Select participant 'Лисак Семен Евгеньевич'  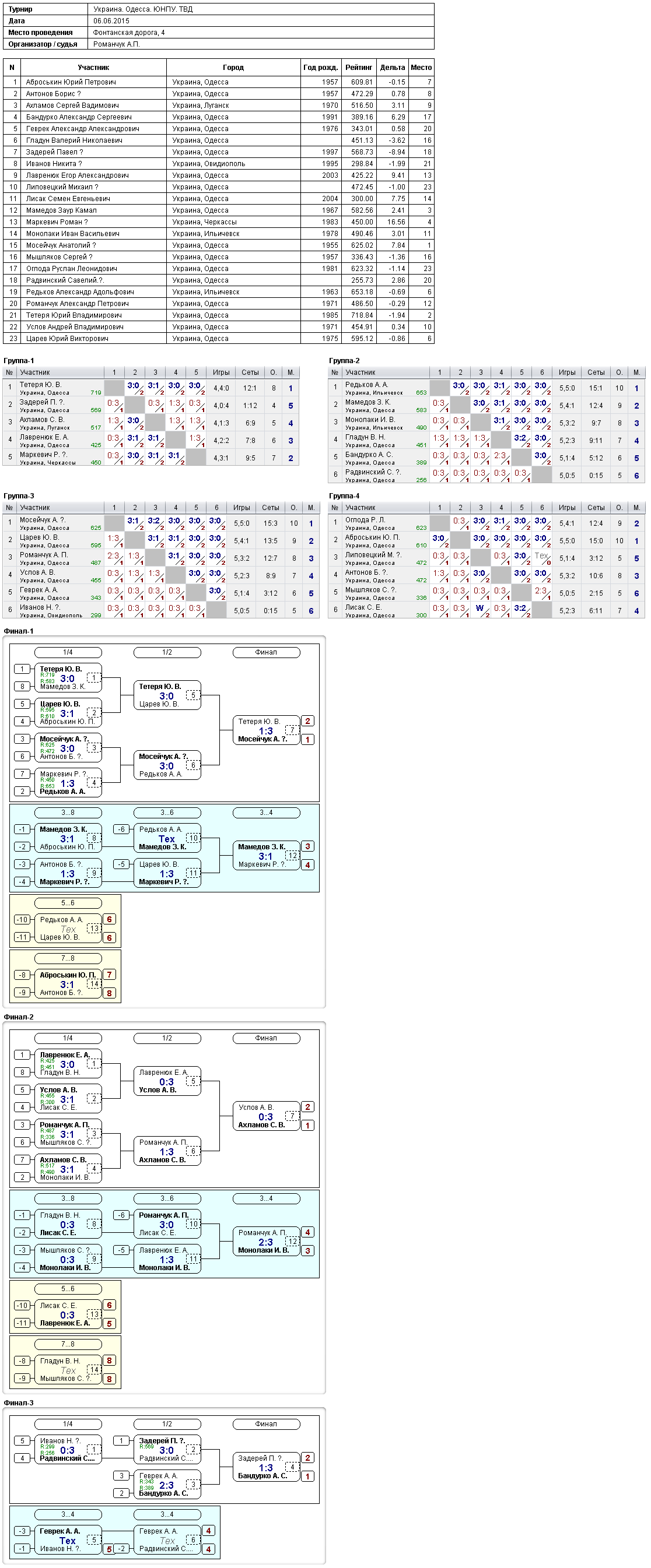click(x=68, y=198)
